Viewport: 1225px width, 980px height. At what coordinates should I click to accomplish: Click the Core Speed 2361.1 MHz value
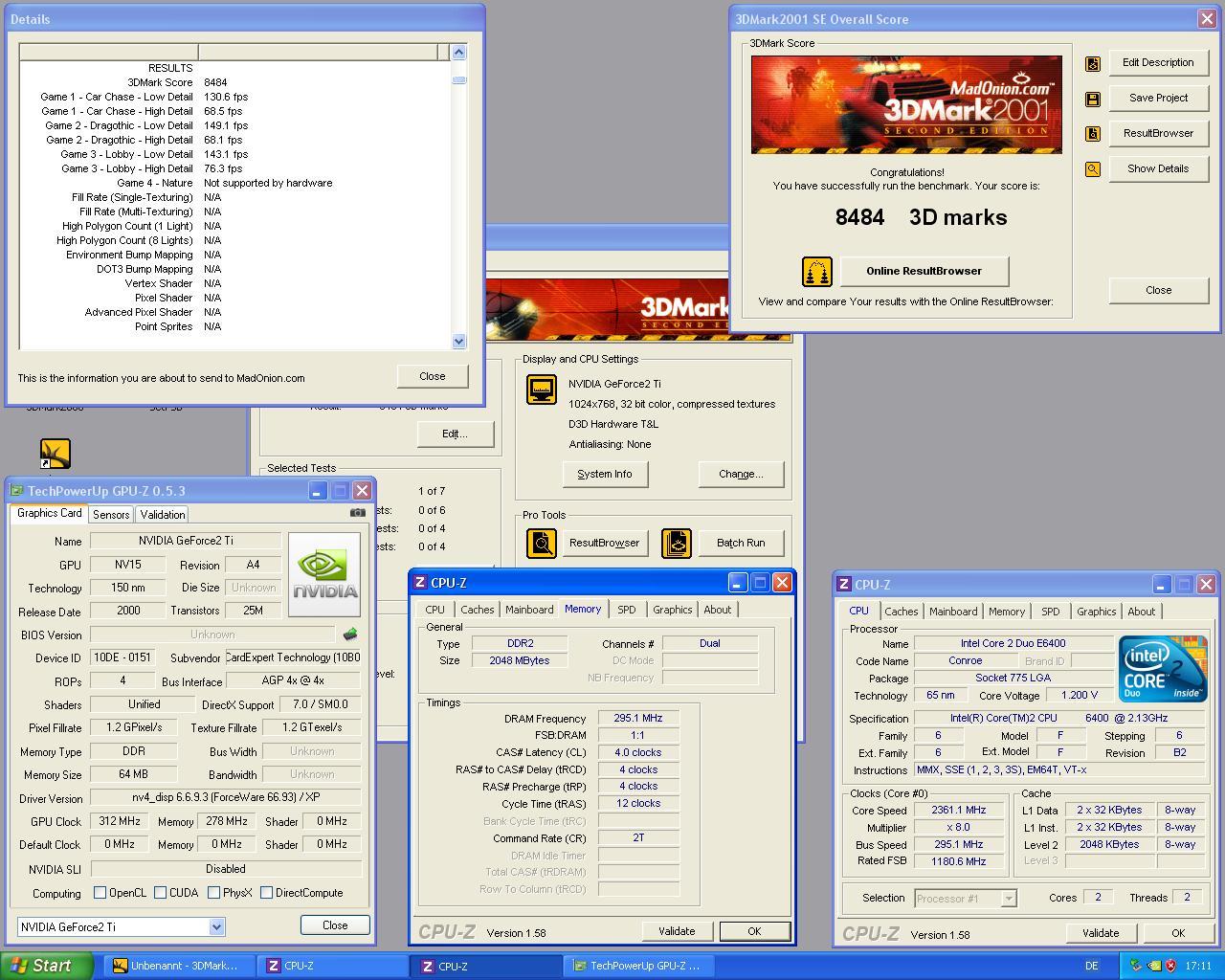(959, 810)
